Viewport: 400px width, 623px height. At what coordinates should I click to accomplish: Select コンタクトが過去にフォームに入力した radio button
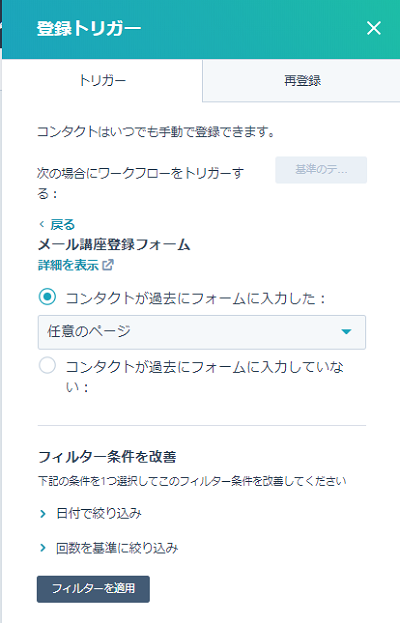[x=47, y=297]
